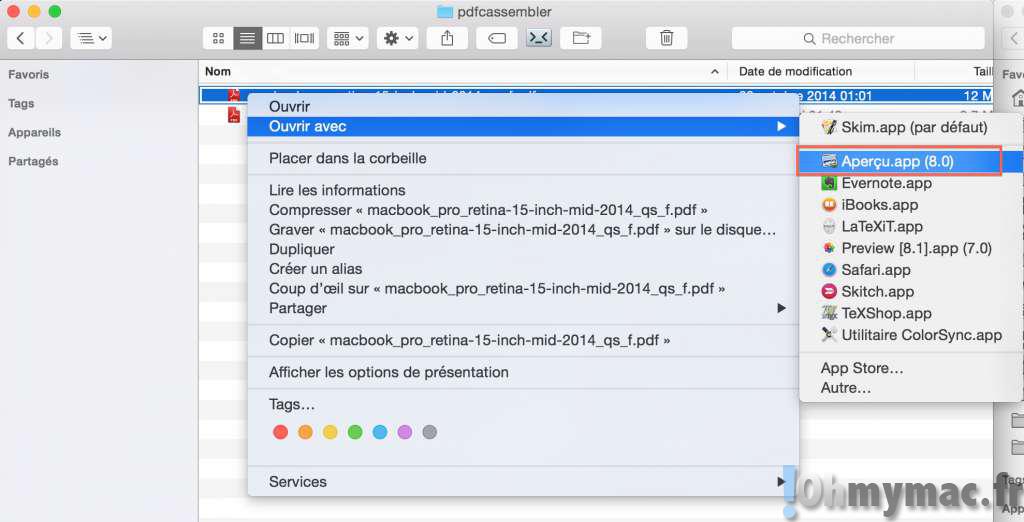The height and width of the screenshot is (522, 1024).
Task: Apply the yellow tag color
Action: (x=330, y=432)
